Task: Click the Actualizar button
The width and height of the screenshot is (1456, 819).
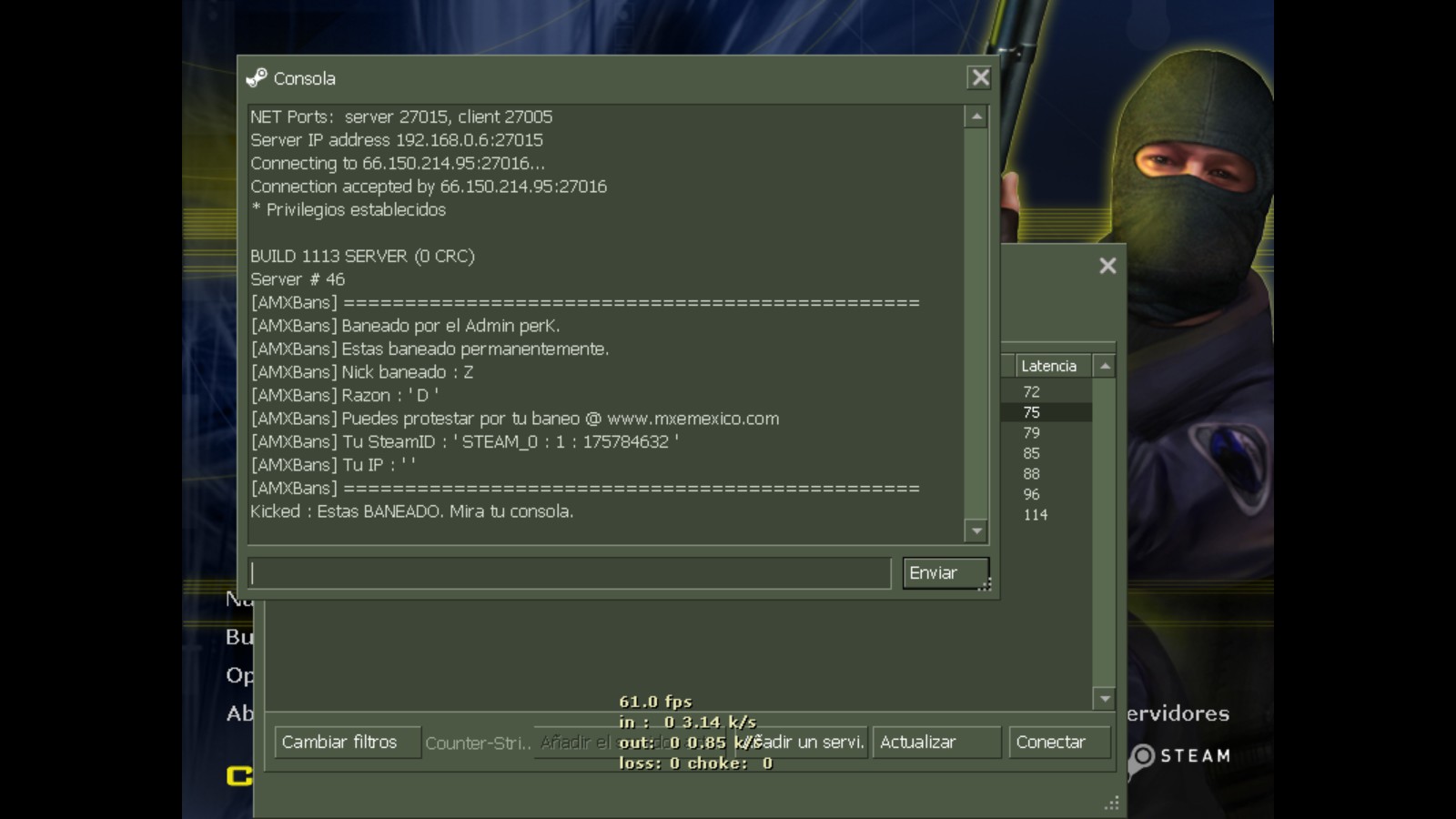Action: coord(936,743)
